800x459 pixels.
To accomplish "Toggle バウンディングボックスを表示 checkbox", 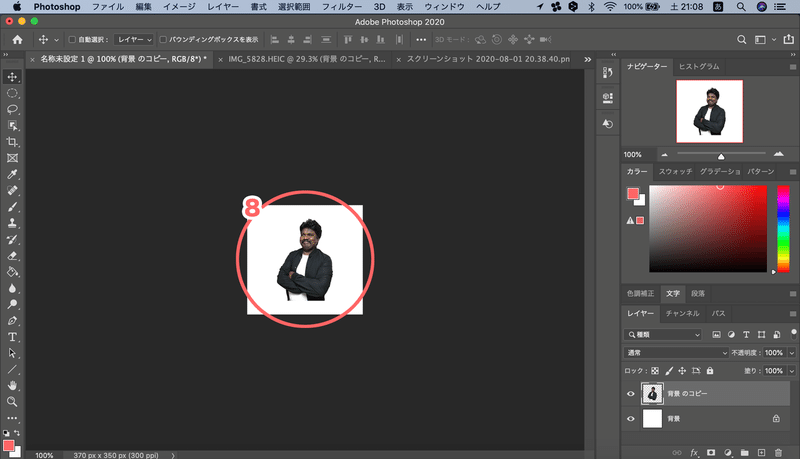I will tap(163, 39).
